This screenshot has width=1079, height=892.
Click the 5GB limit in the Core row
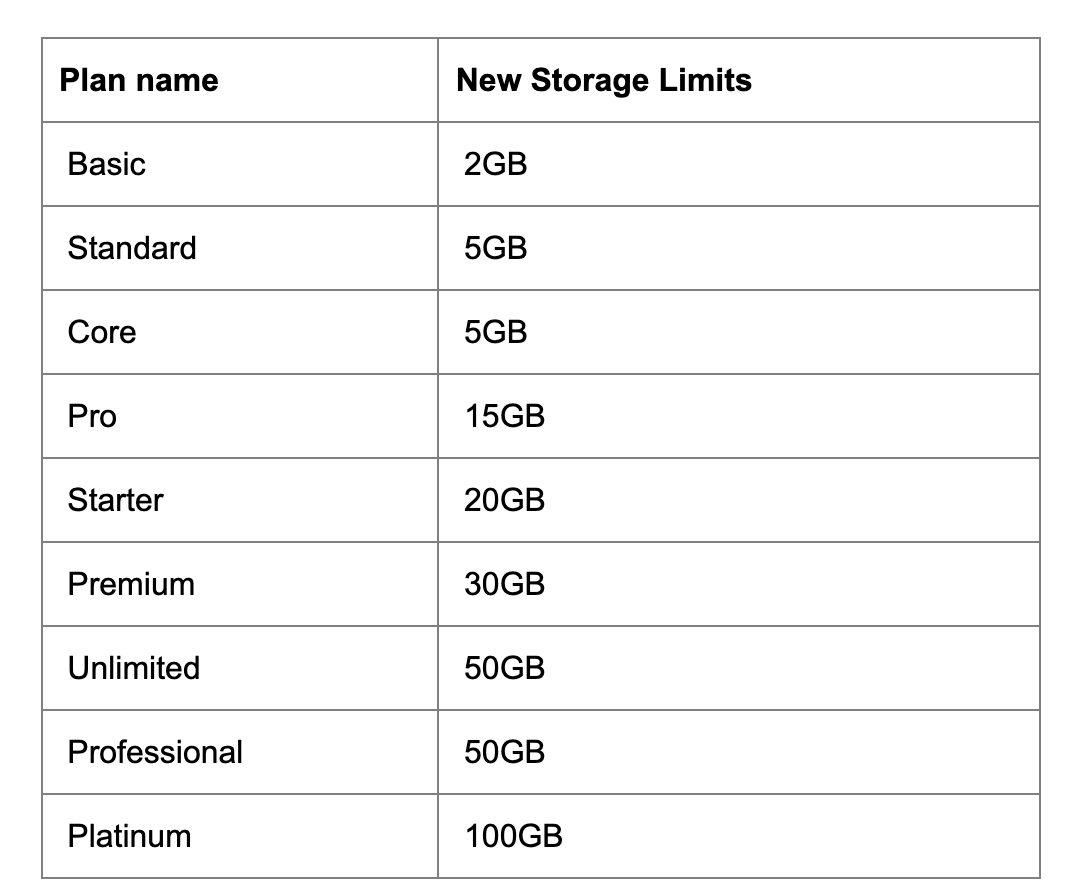pos(495,332)
